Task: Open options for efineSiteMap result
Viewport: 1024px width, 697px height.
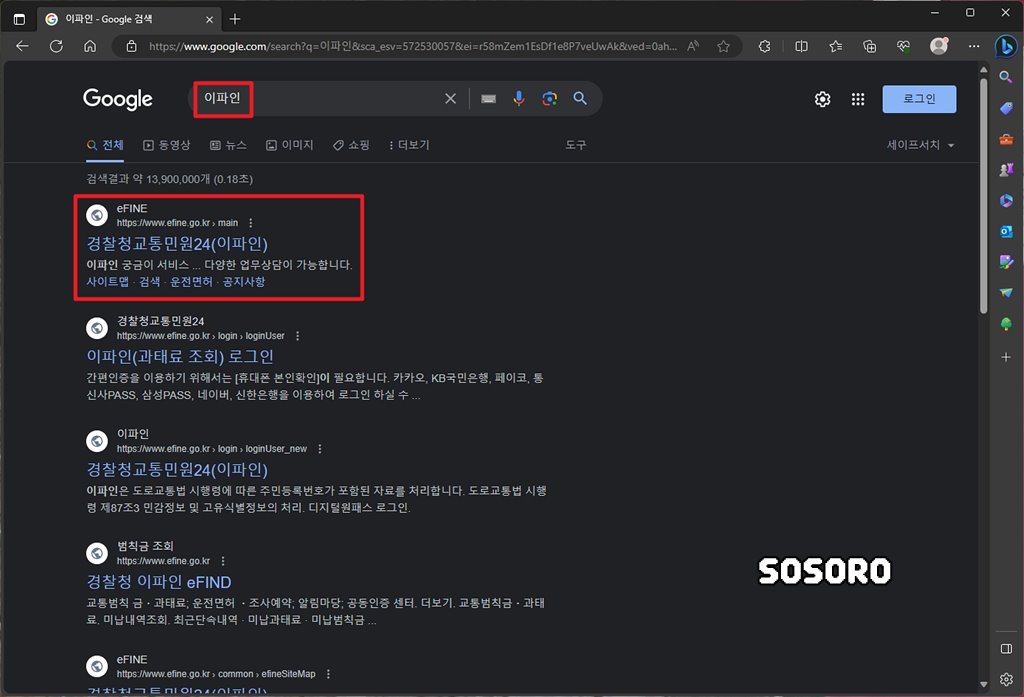Action: tap(328, 674)
